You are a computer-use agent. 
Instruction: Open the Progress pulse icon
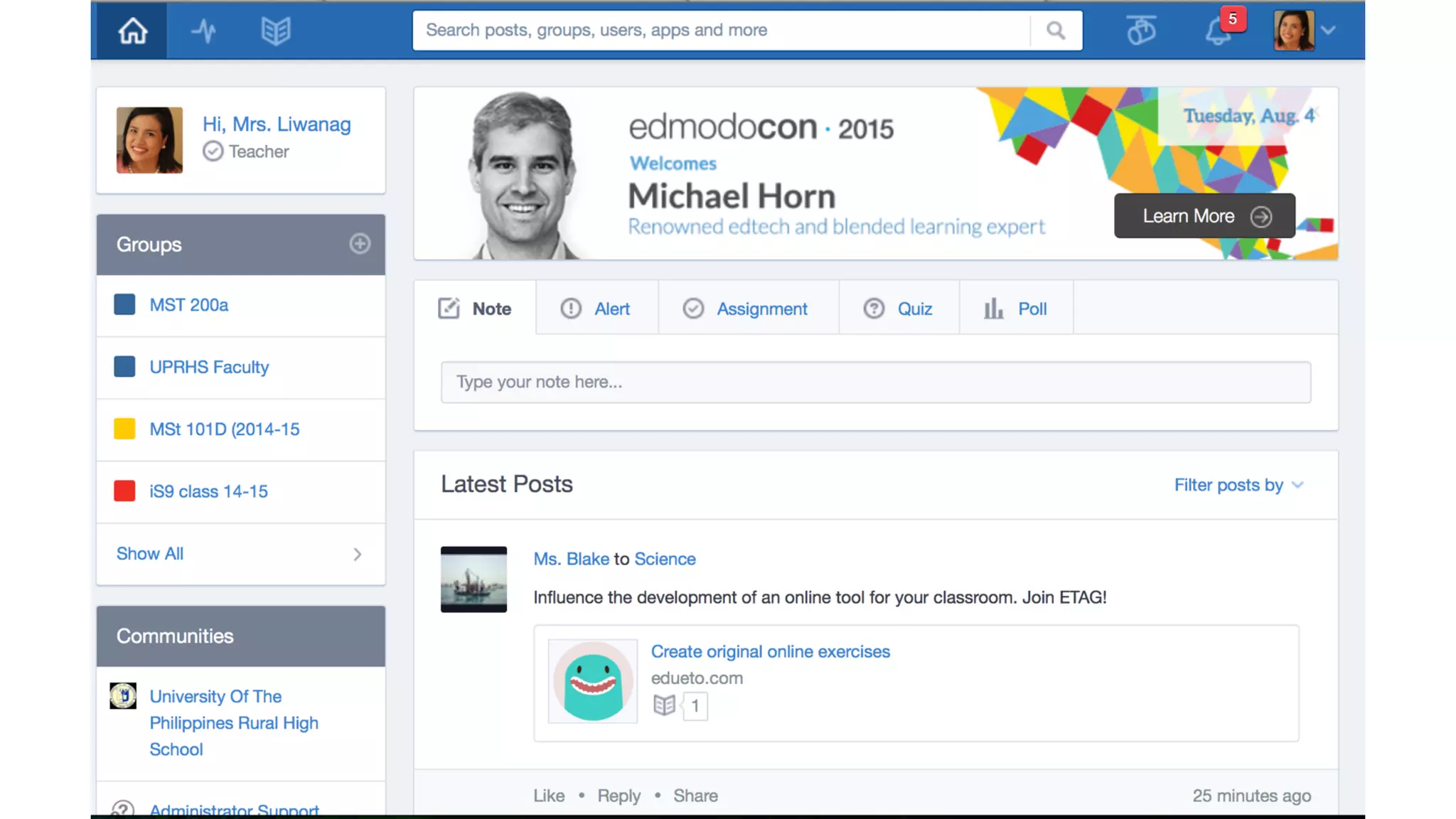[204, 31]
